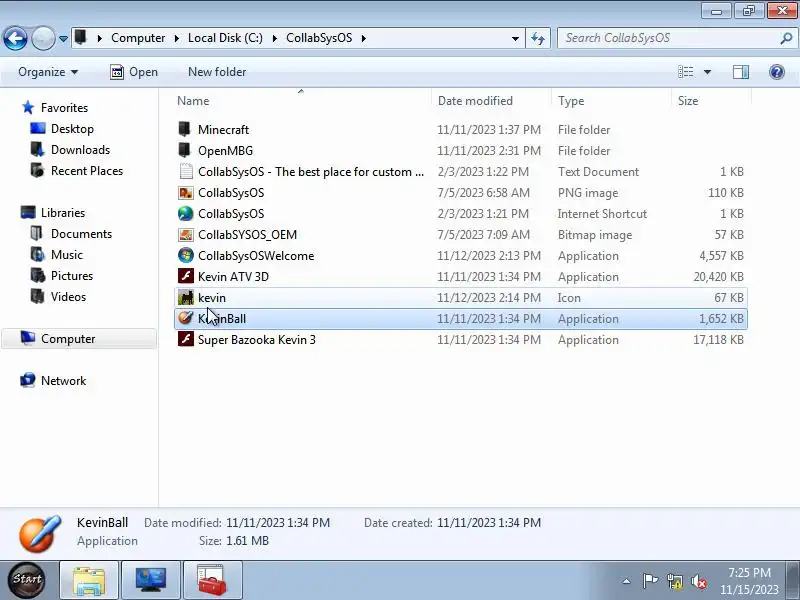Open the clock showing 7:25 PM
The width and height of the screenshot is (800, 600).
(749, 581)
